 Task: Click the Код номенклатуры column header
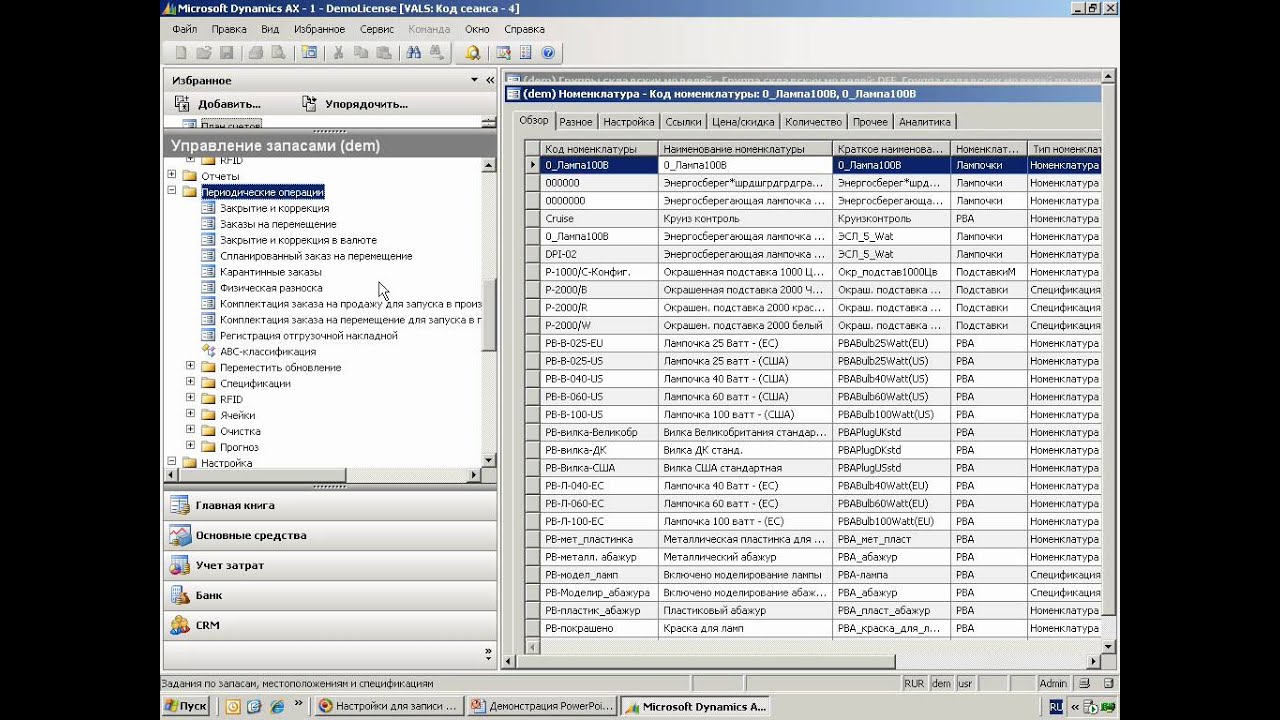599,149
